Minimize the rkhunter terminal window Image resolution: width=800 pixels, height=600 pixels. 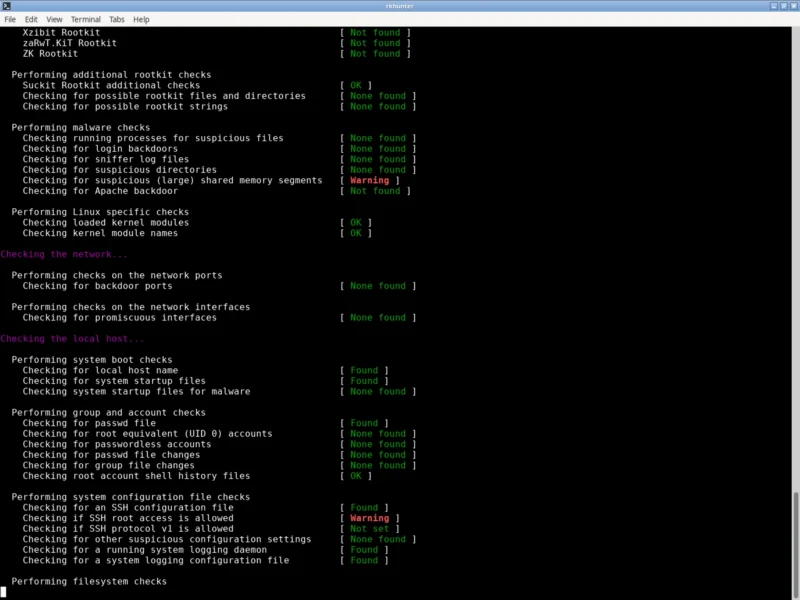pyautogui.click(x=773, y=6)
